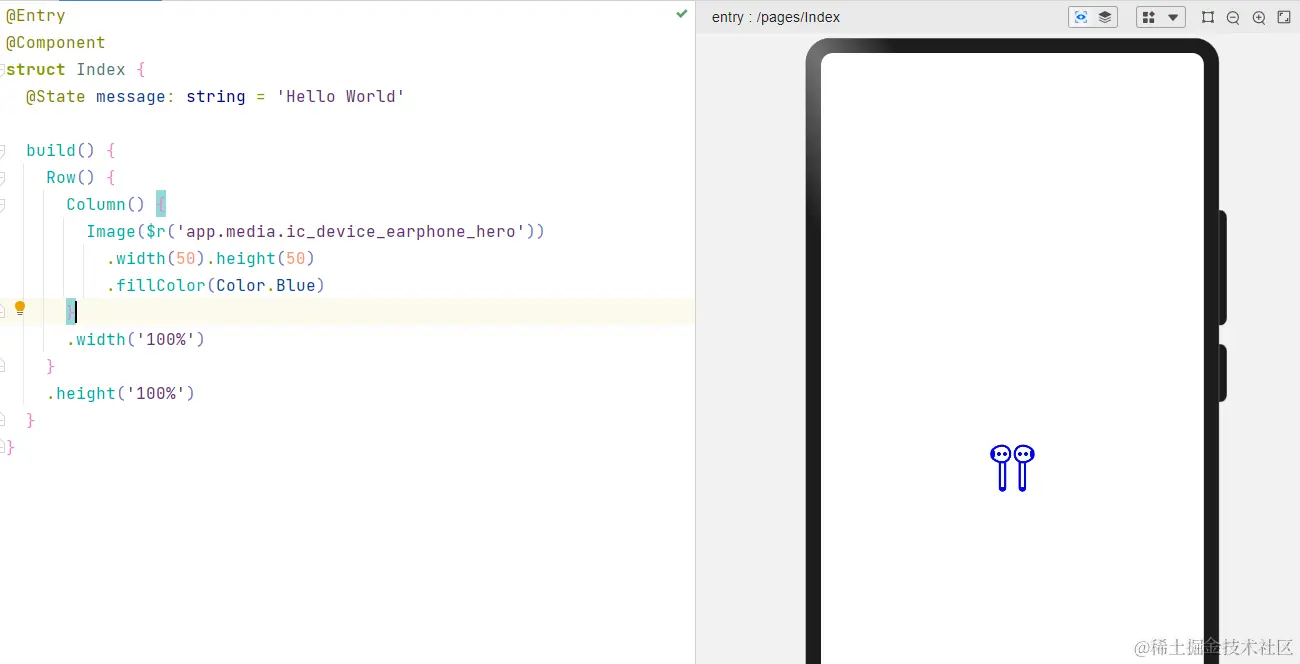This screenshot has width=1300, height=664.
Task: Click the @State decorator text
Action: pyautogui.click(x=56, y=97)
